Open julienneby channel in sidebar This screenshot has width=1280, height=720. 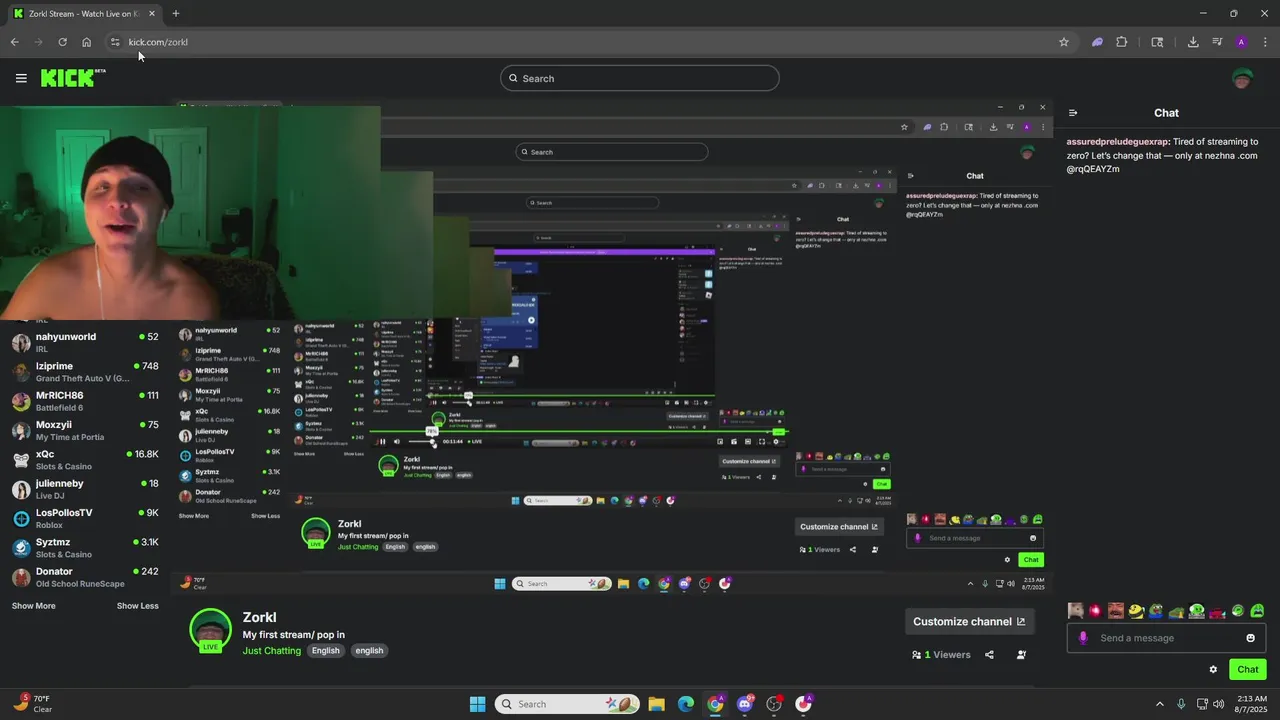pos(85,489)
